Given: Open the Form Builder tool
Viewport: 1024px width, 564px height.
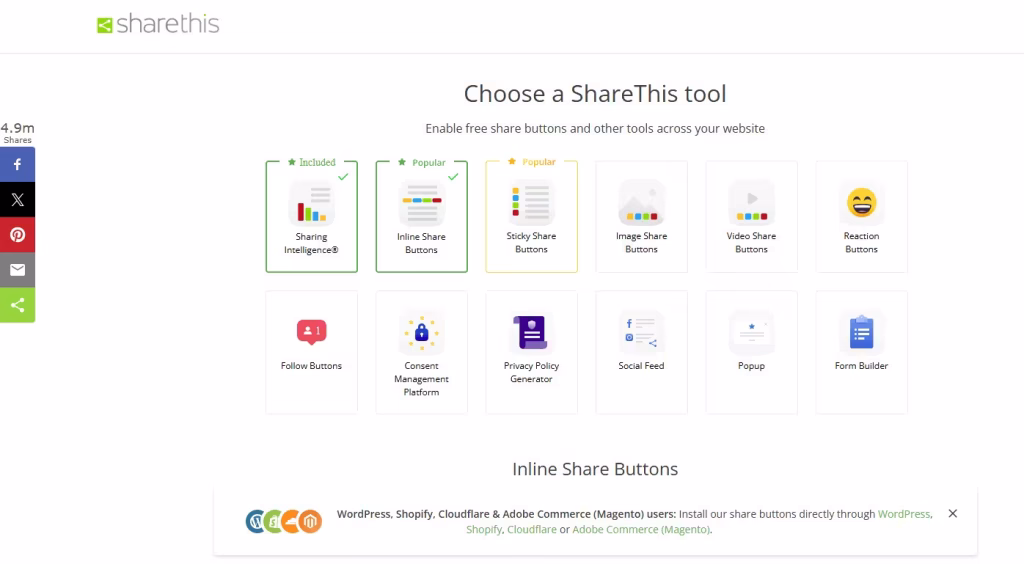Looking at the screenshot, I should (x=861, y=352).
